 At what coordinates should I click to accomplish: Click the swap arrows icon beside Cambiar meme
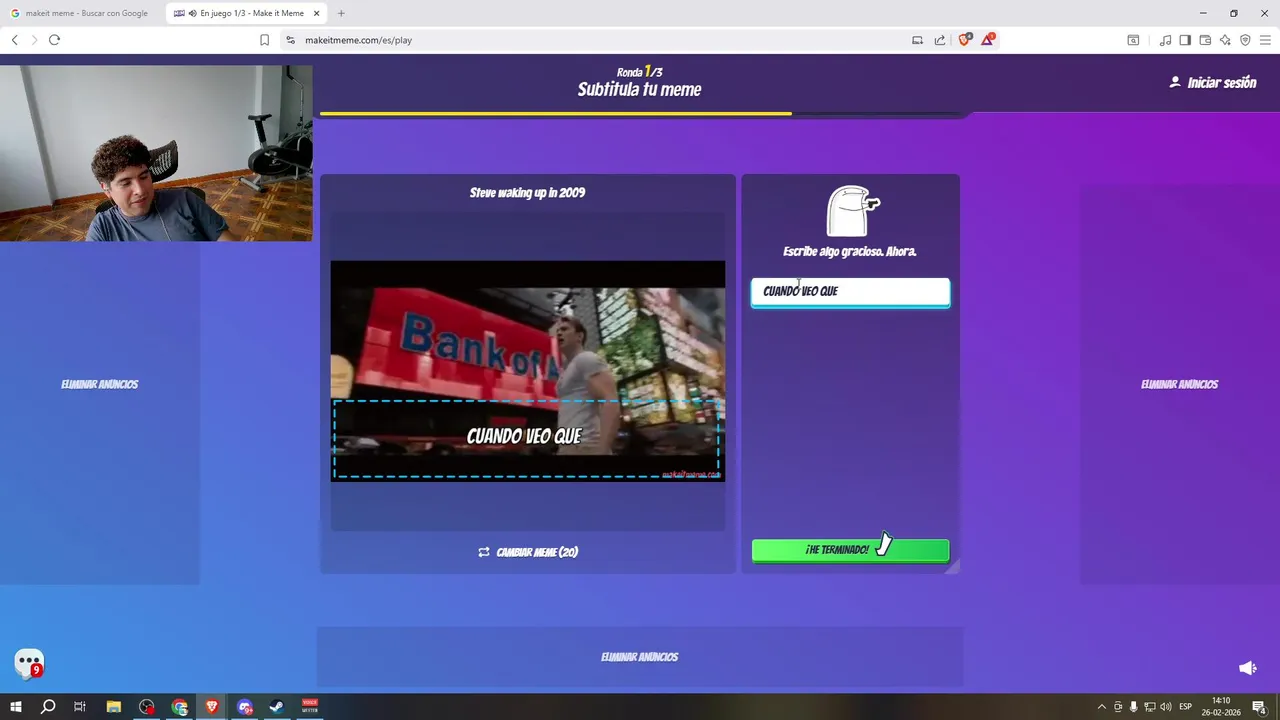click(484, 552)
